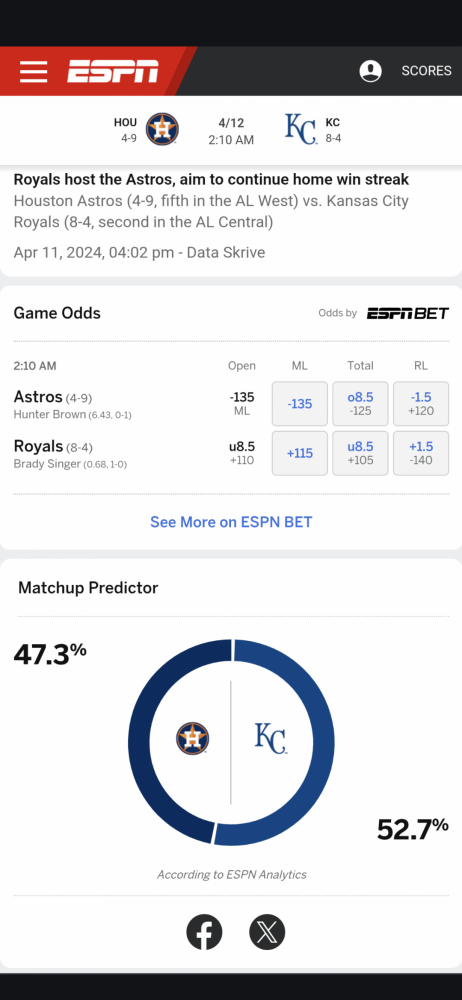Tap the Astros logo inside predictor chart
The height and width of the screenshot is (1000, 462).
click(192, 739)
